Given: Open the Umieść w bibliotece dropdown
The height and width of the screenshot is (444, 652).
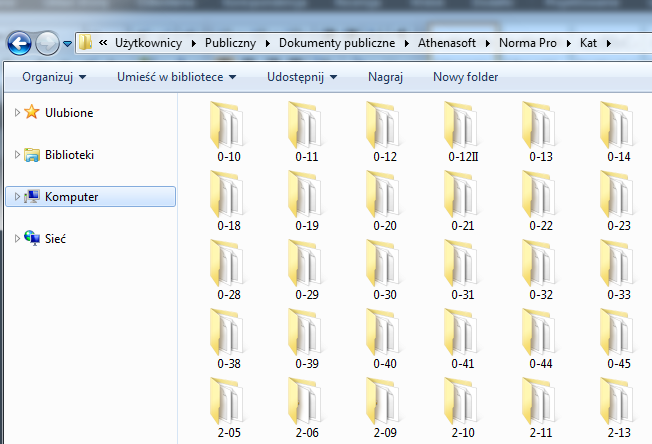Looking at the screenshot, I should click(x=176, y=77).
